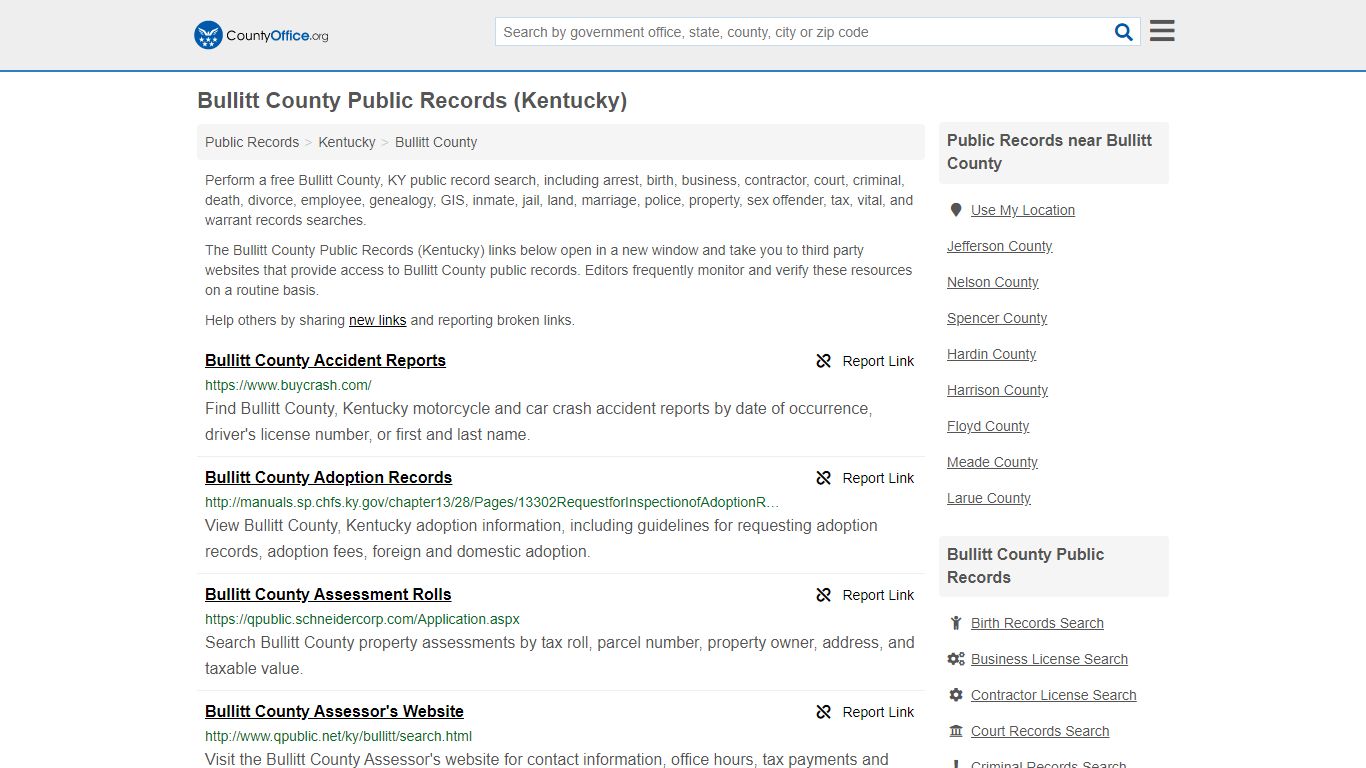Viewport: 1366px width, 768px height.
Task: Click the Business License Search gears icon
Action: 956,659
